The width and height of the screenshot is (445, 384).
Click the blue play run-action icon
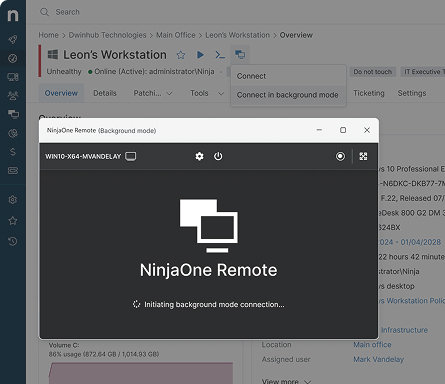pyautogui.click(x=200, y=55)
